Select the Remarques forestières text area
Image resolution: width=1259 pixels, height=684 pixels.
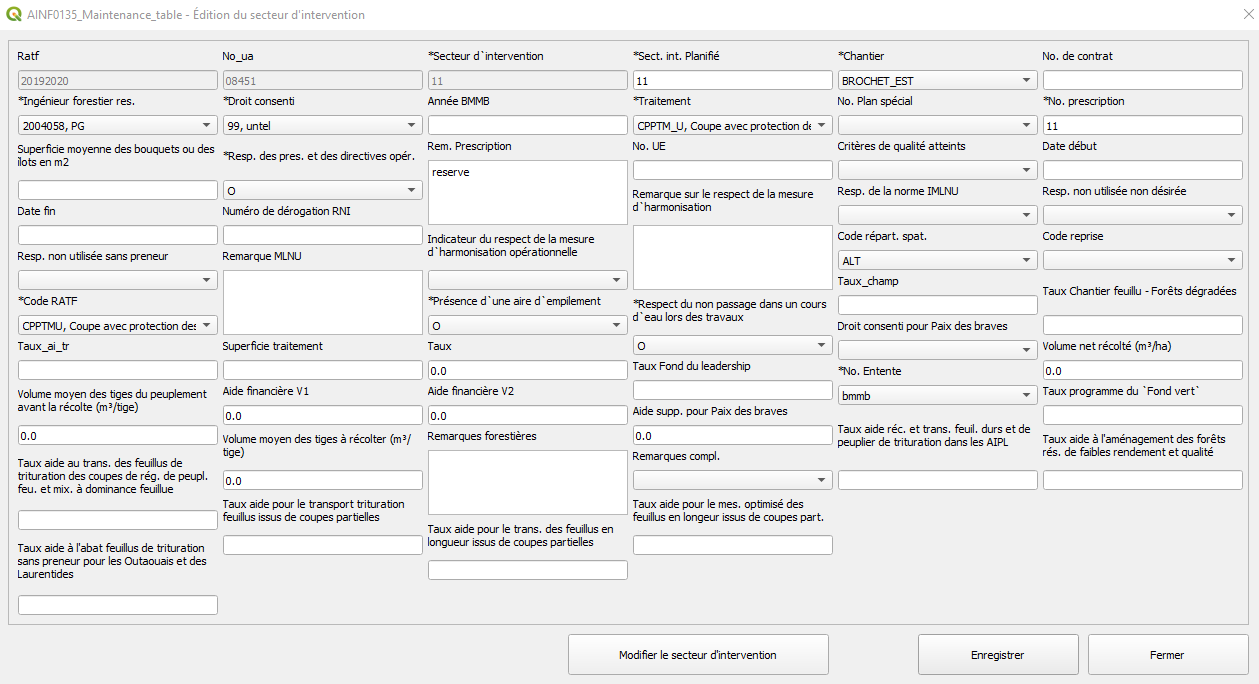[x=528, y=482]
